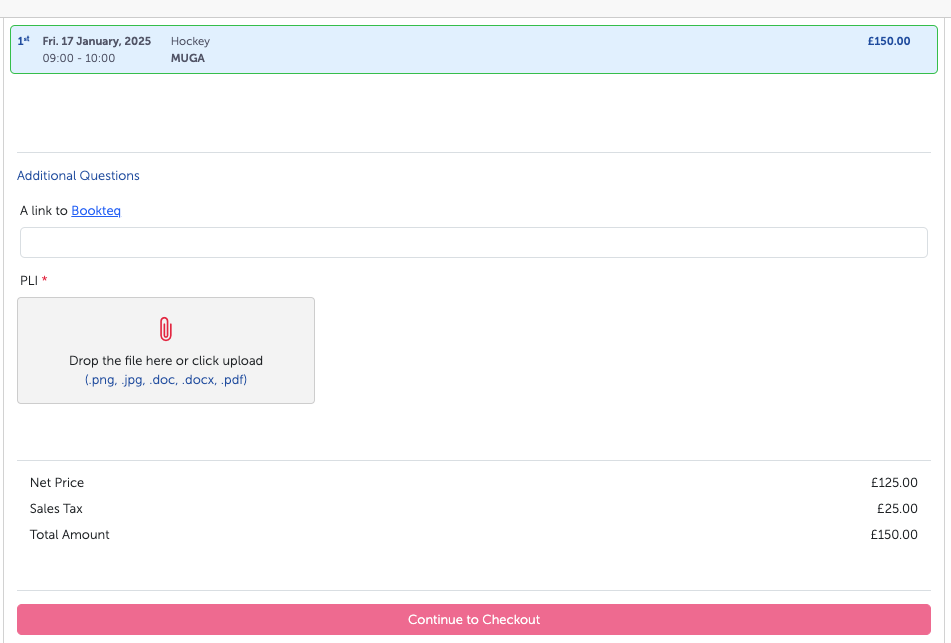
Task: Click the £150.00 booking price in the row
Action: 889,41
